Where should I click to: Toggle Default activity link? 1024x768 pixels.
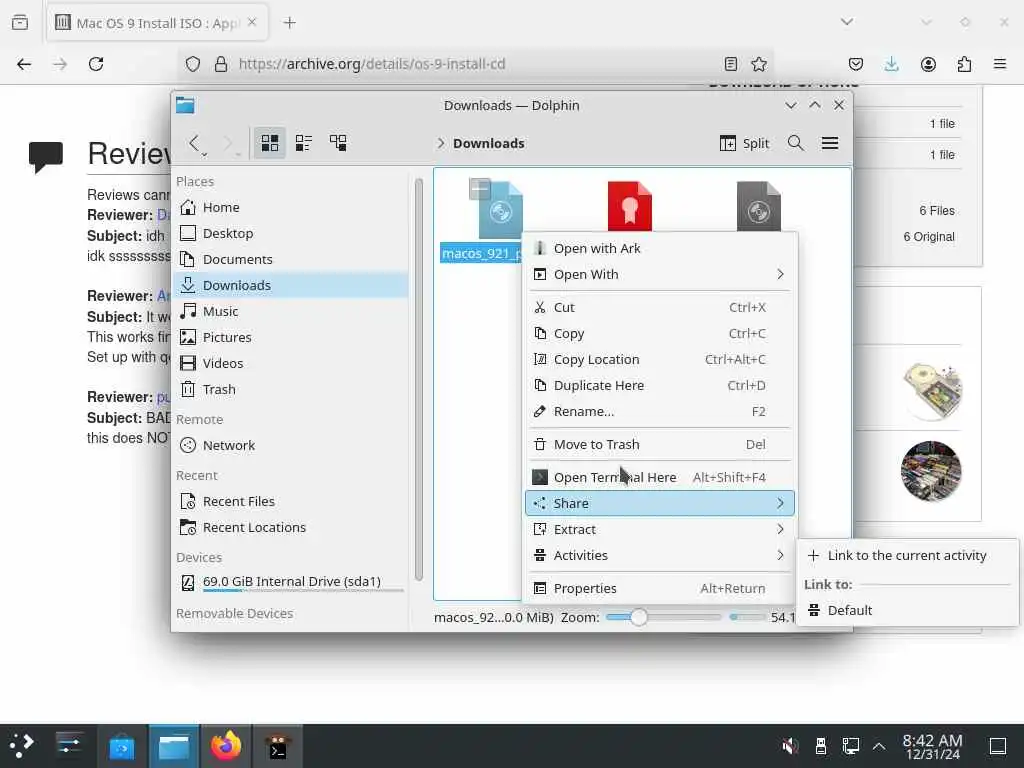908,611
